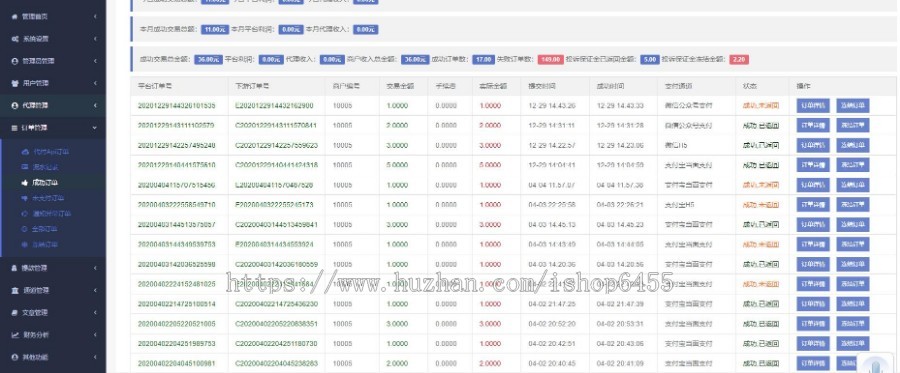
Task: Click the success time 04-02 20:53:31 cell
Action: click(620, 324)
